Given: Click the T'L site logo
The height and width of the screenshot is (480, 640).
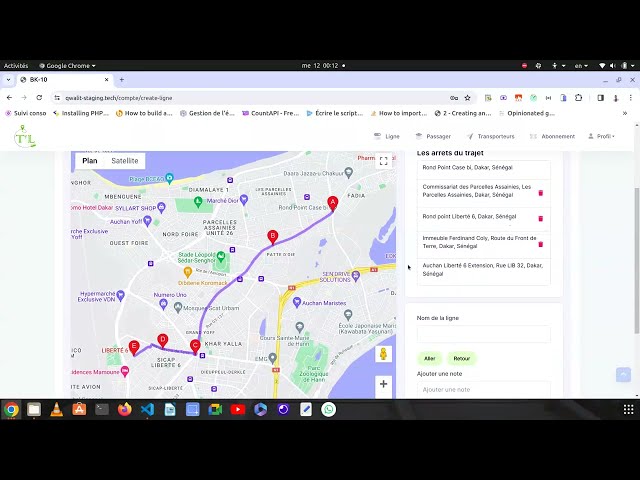Looking at the screenshot, I should (x=24, y=136).
